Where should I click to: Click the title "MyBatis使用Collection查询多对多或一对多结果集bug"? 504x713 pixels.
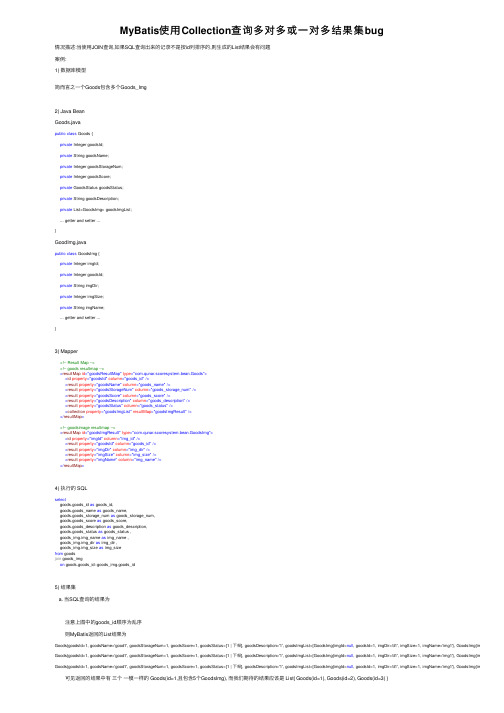252,31
